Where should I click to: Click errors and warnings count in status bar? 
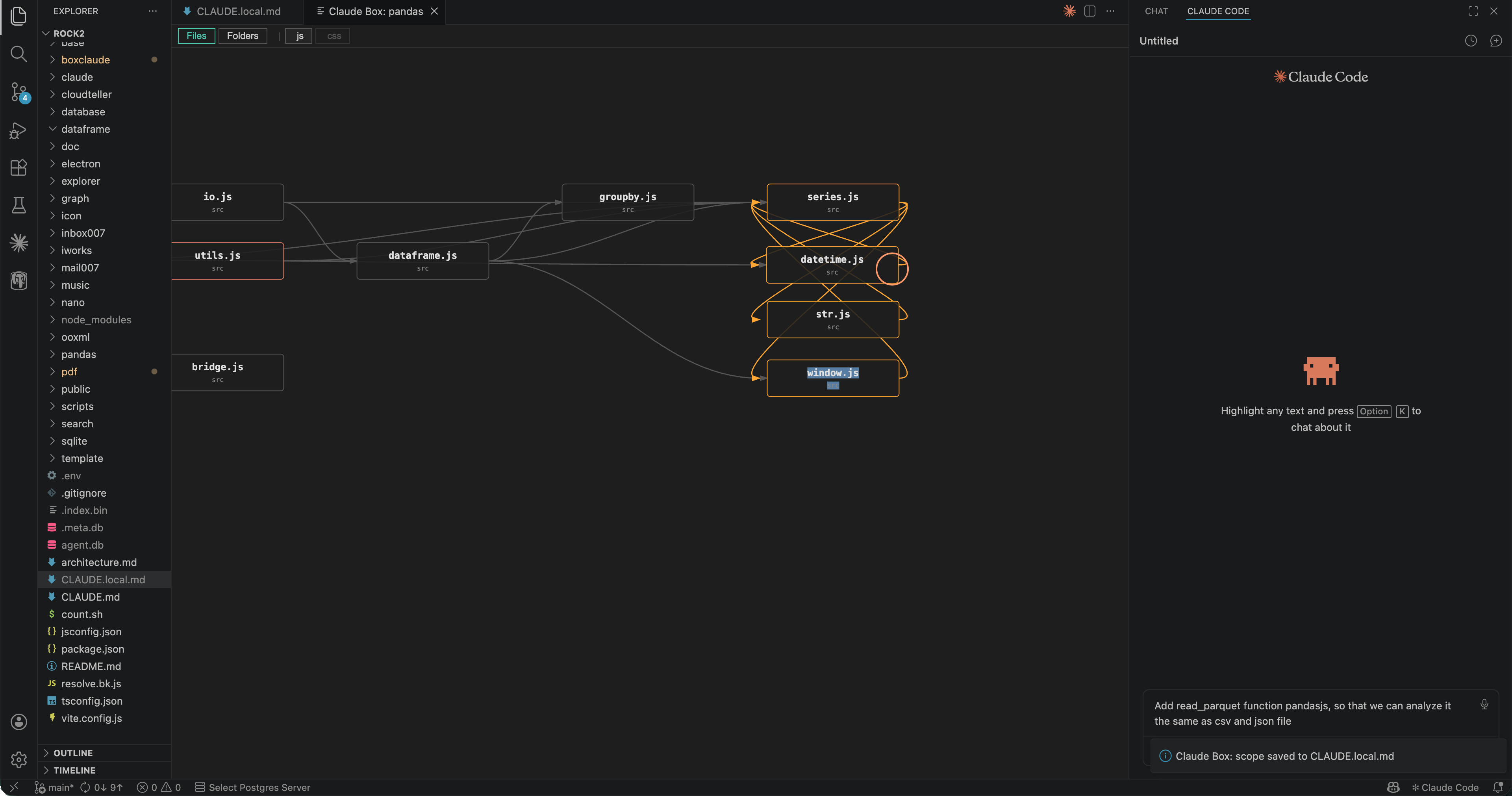[x=158, y=787]
